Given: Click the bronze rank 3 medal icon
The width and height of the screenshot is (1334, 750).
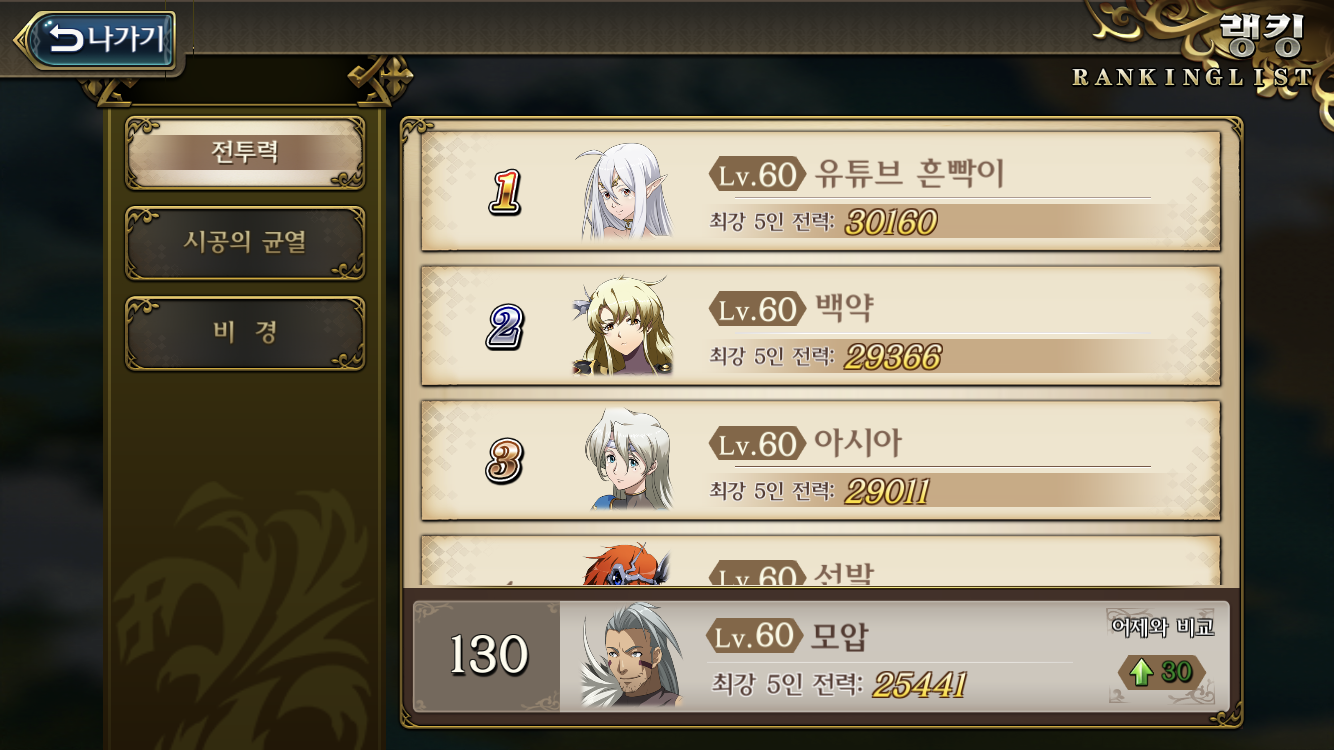Looking at the screenshot, I should pyautogui.click(x=505, y=461).
